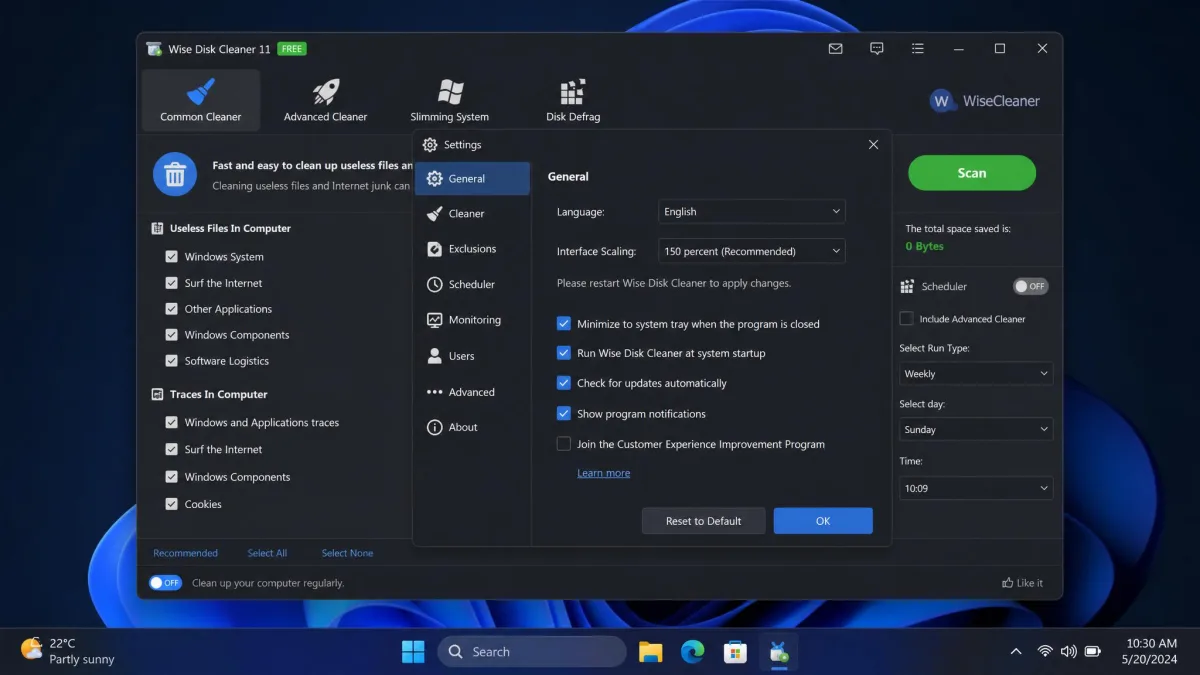Select the General settings tab
This screenshot has width=1200, height=675.
click(x=472, y=179)
